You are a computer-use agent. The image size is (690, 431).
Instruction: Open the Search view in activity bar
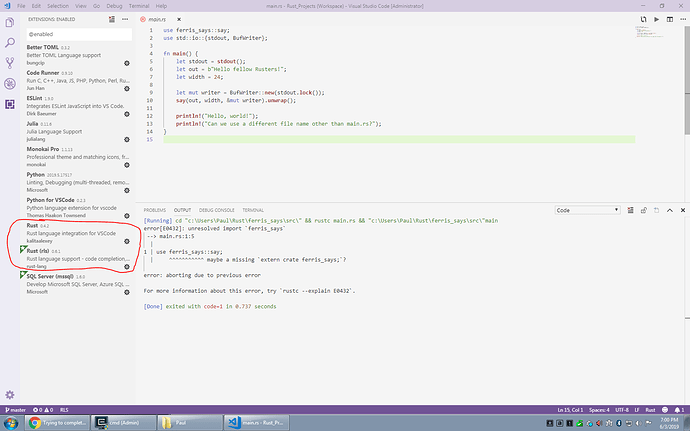point(10,43)
